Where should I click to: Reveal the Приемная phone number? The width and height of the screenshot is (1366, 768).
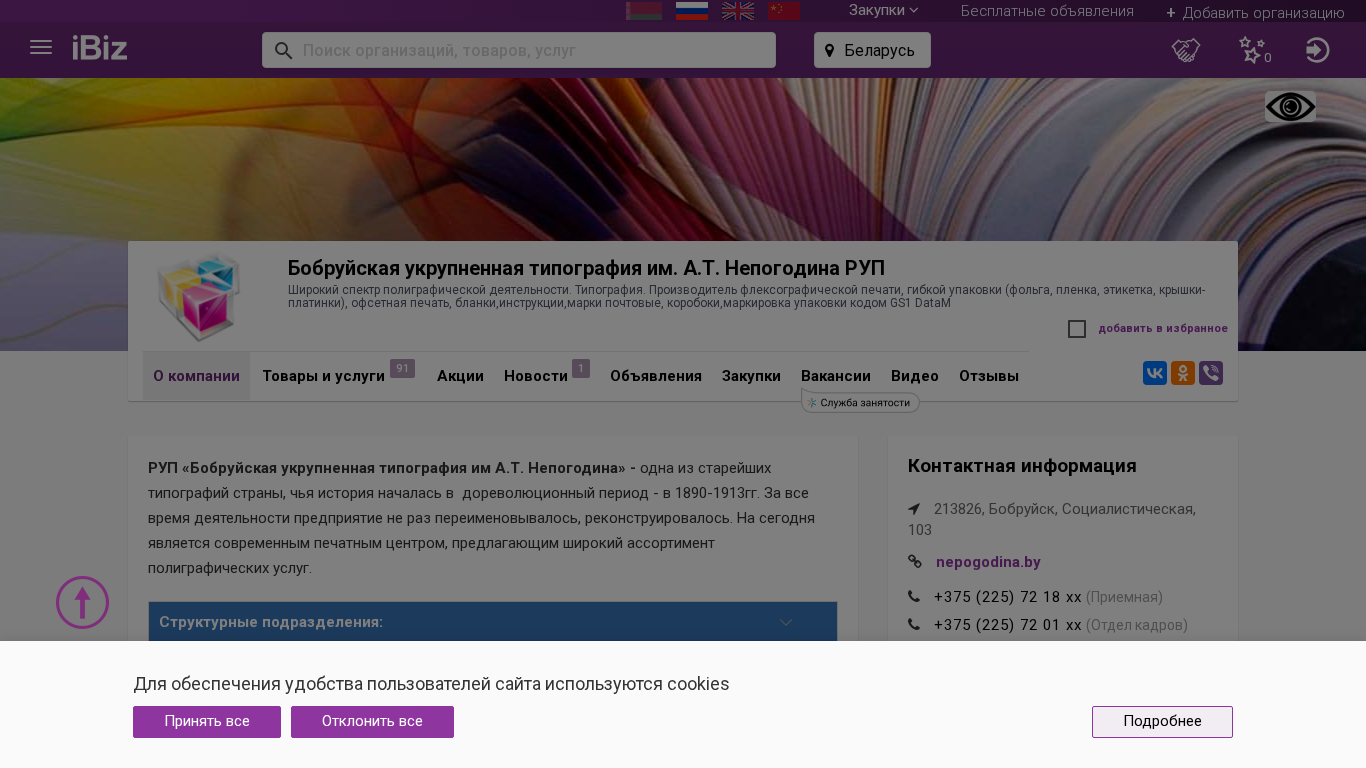(x=1008, y=597)
